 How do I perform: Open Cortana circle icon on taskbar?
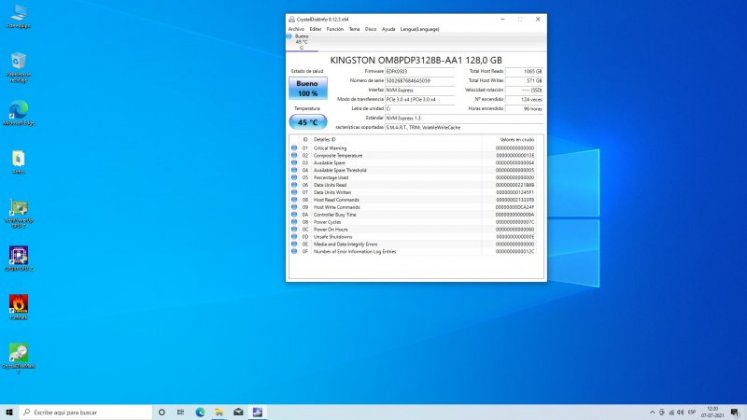point(162,412)
